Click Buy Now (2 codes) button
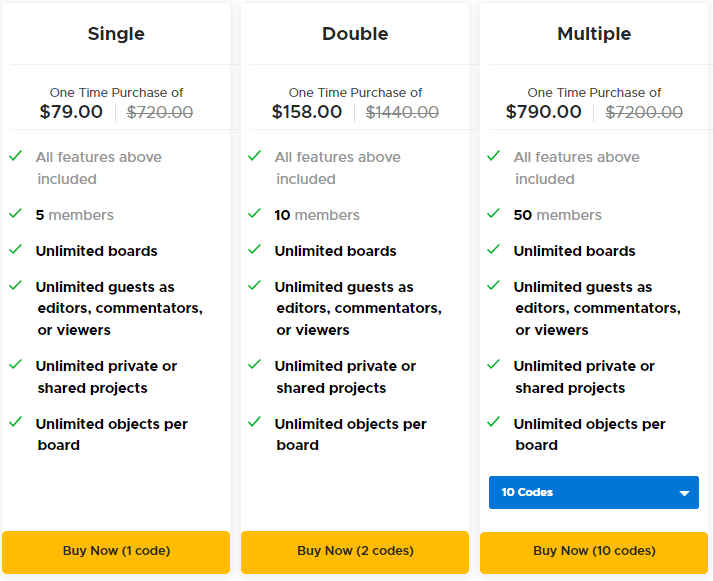Viewport: 713px width, 581px height. 355,551
